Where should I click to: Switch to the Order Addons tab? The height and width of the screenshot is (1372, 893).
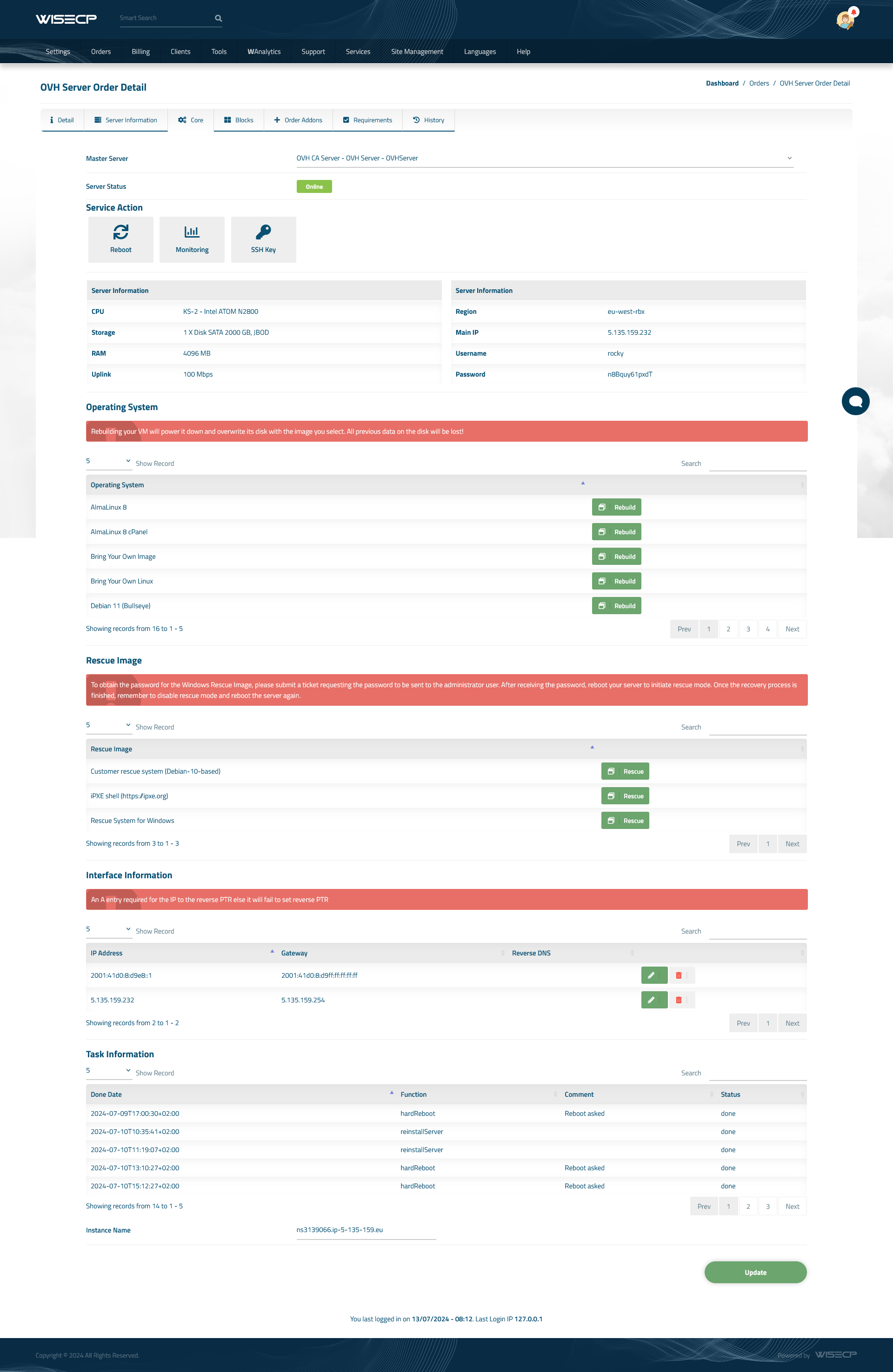(298, 120)
